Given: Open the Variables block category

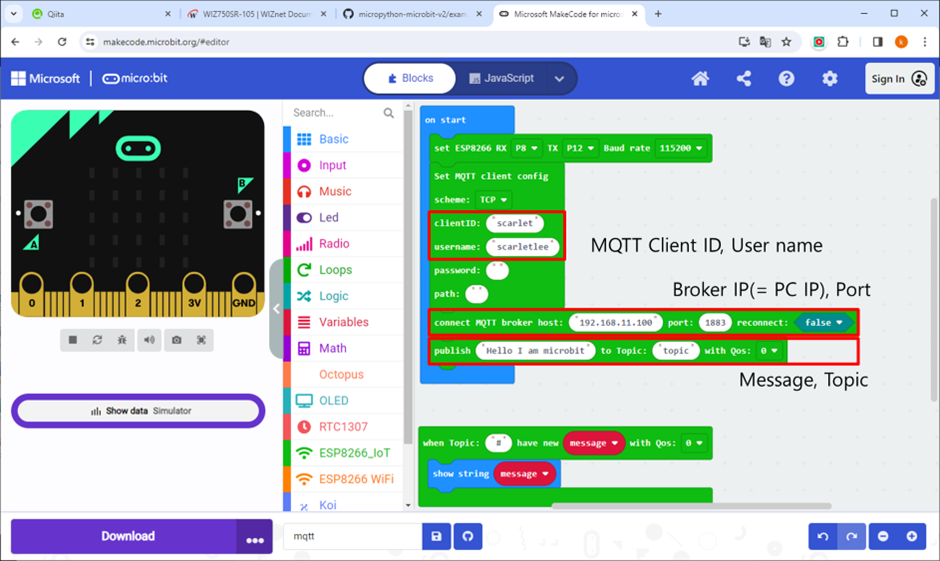Looking at the screenshot, I should (343, 322).
